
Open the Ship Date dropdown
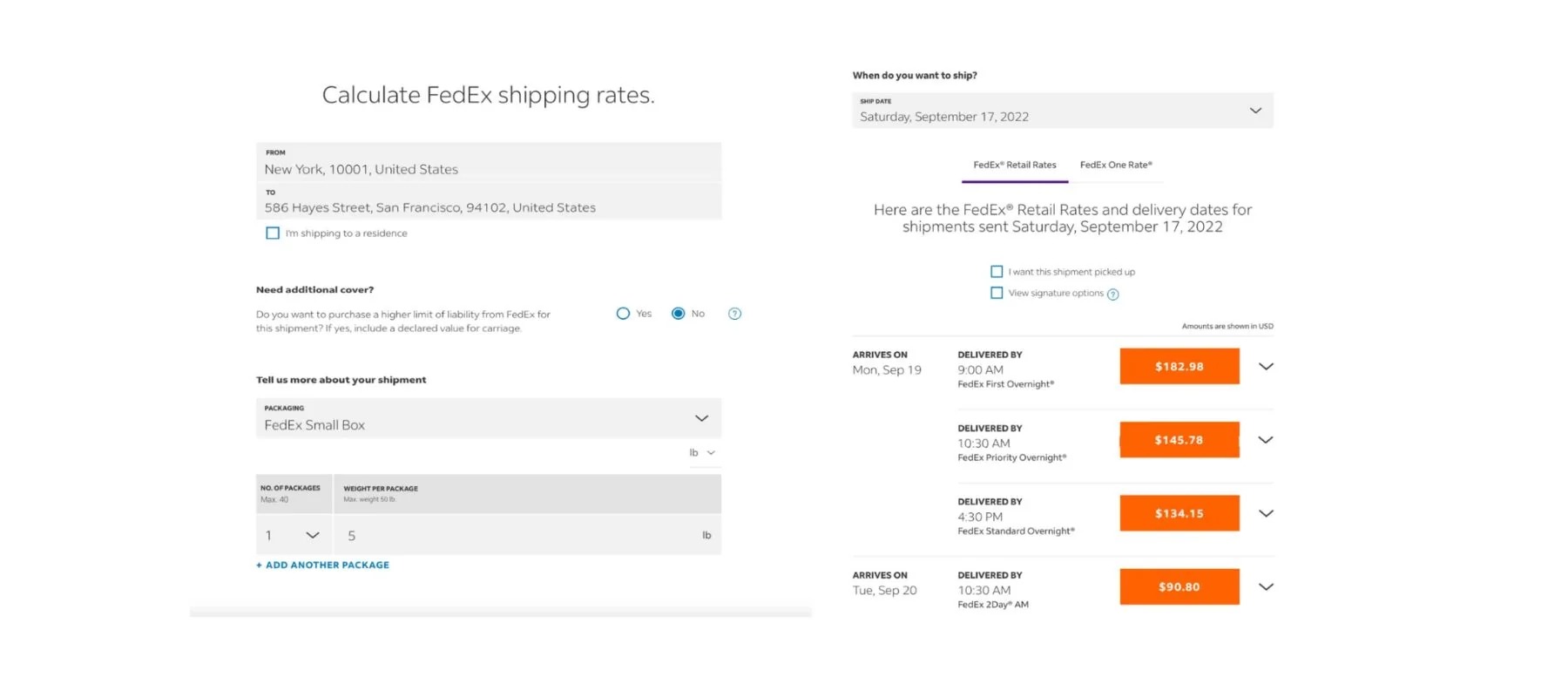tap(1063, 111)
